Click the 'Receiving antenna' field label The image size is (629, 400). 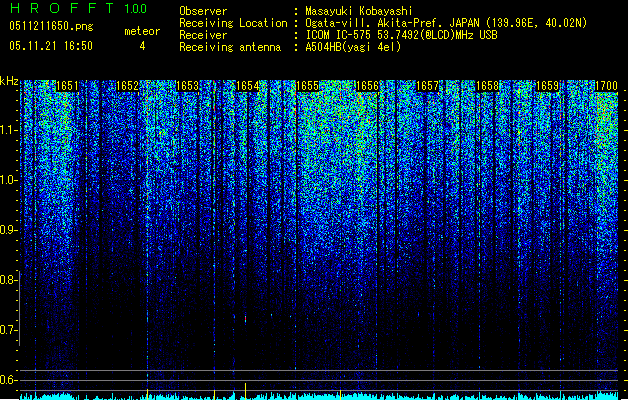pos(230,47)
